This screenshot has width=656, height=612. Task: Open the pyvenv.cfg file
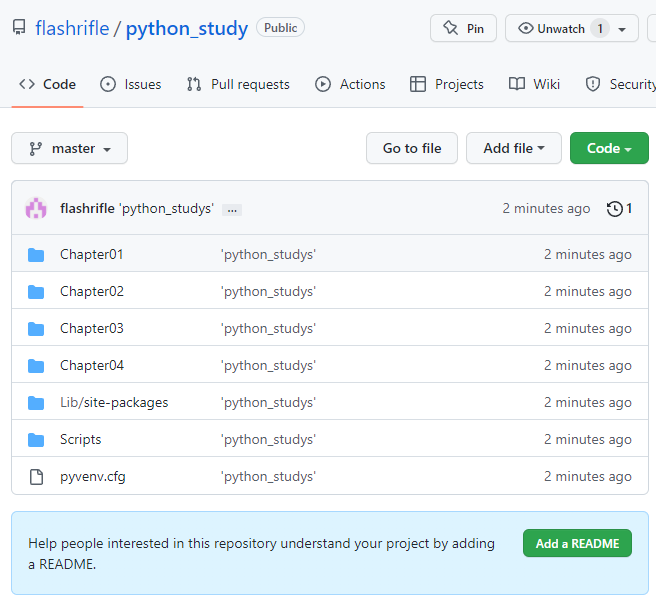(x=93, y=476)
